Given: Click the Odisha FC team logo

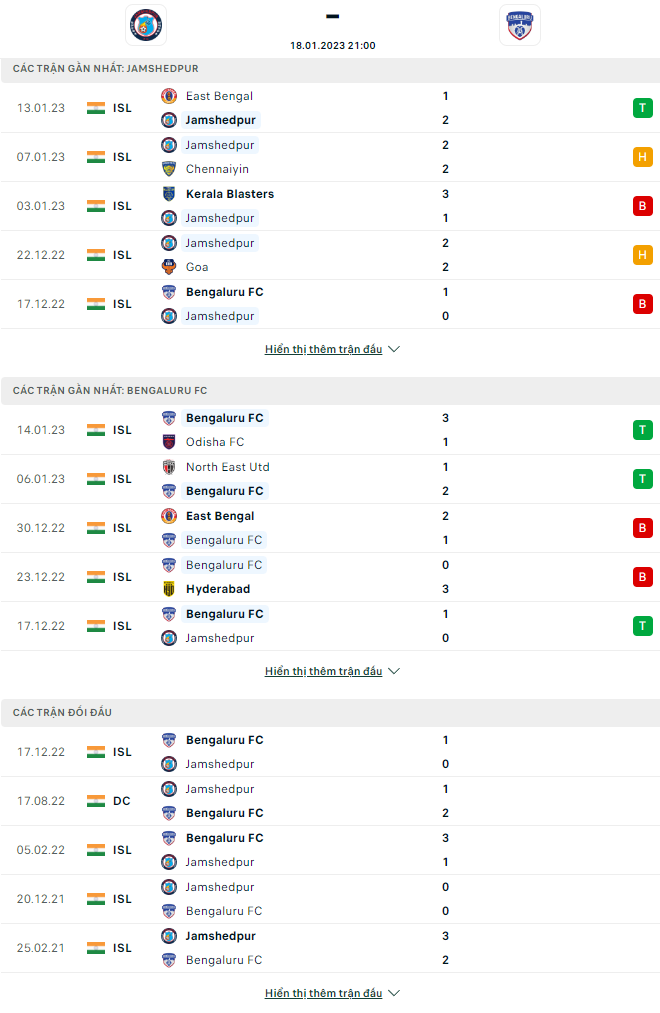Looking at the screenshot, I should [169, 442].
